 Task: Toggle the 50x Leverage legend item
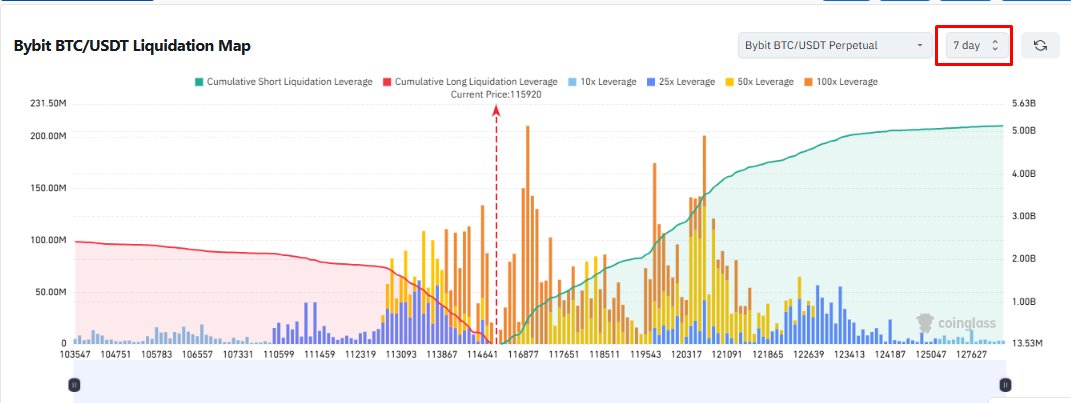pyautogui.click(x=759, y=82)
